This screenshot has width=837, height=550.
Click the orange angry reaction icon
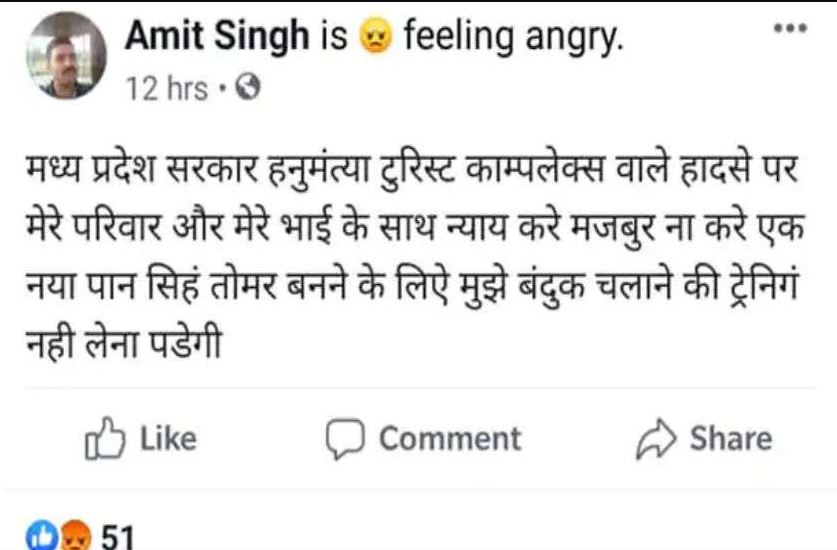[75, 536]
